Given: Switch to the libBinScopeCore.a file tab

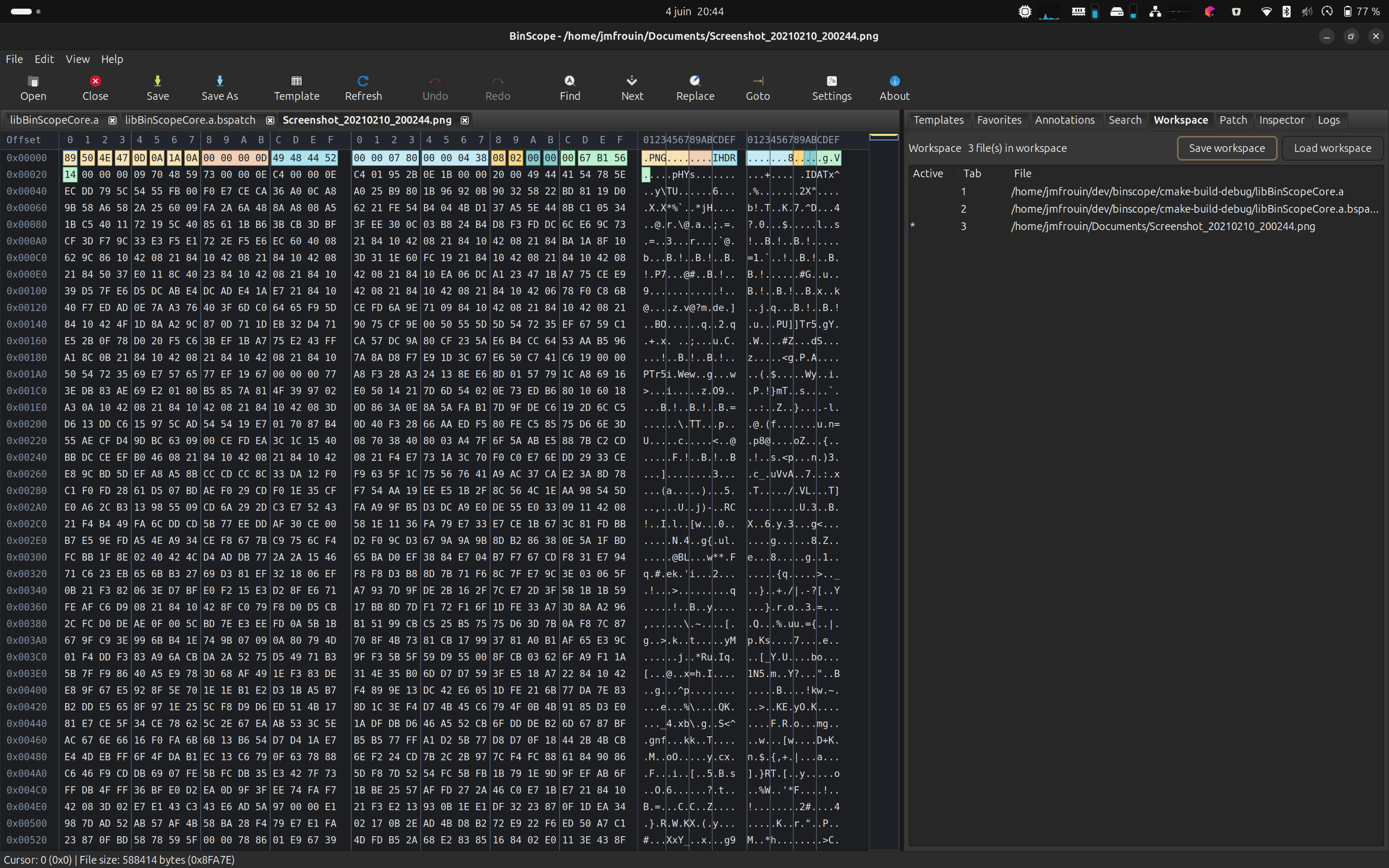Looking at the screenshot, I should 54,120.
